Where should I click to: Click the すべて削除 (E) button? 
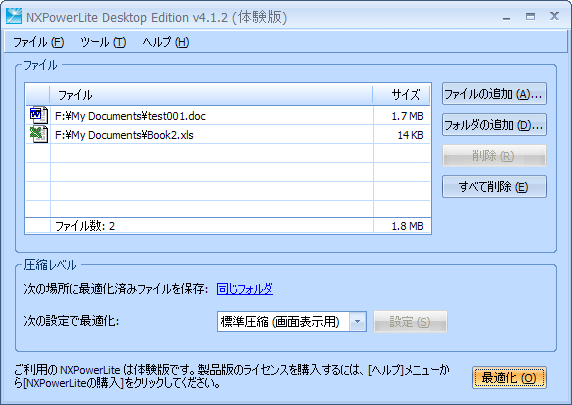tap(494, 187)
